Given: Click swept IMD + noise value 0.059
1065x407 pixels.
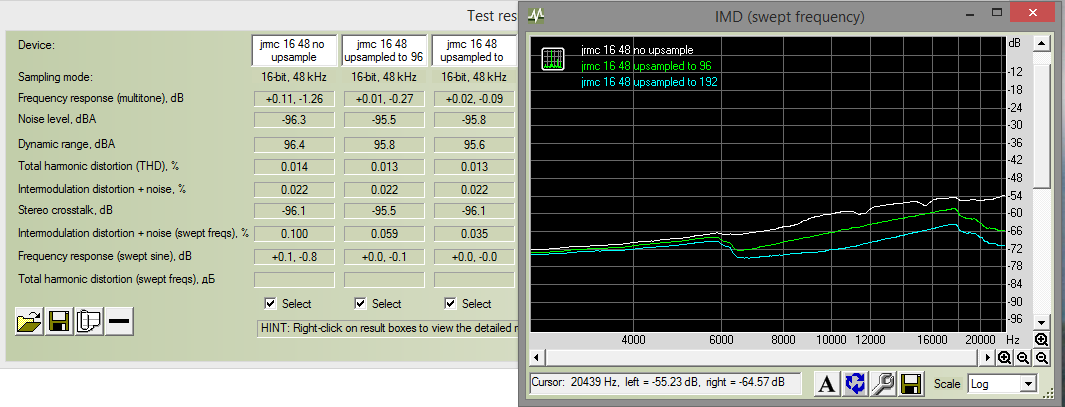Looking at the screenshot, I should (384, 234).
